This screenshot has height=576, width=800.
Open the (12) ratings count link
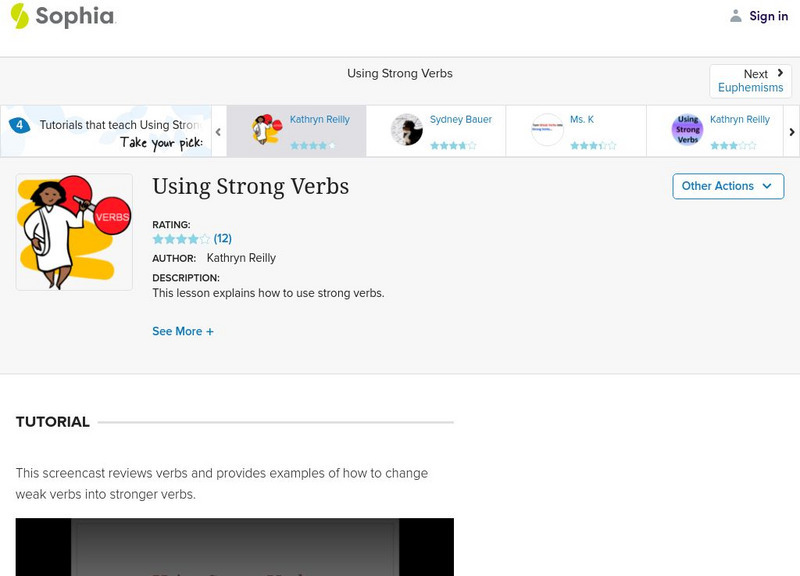pos(223,239)
